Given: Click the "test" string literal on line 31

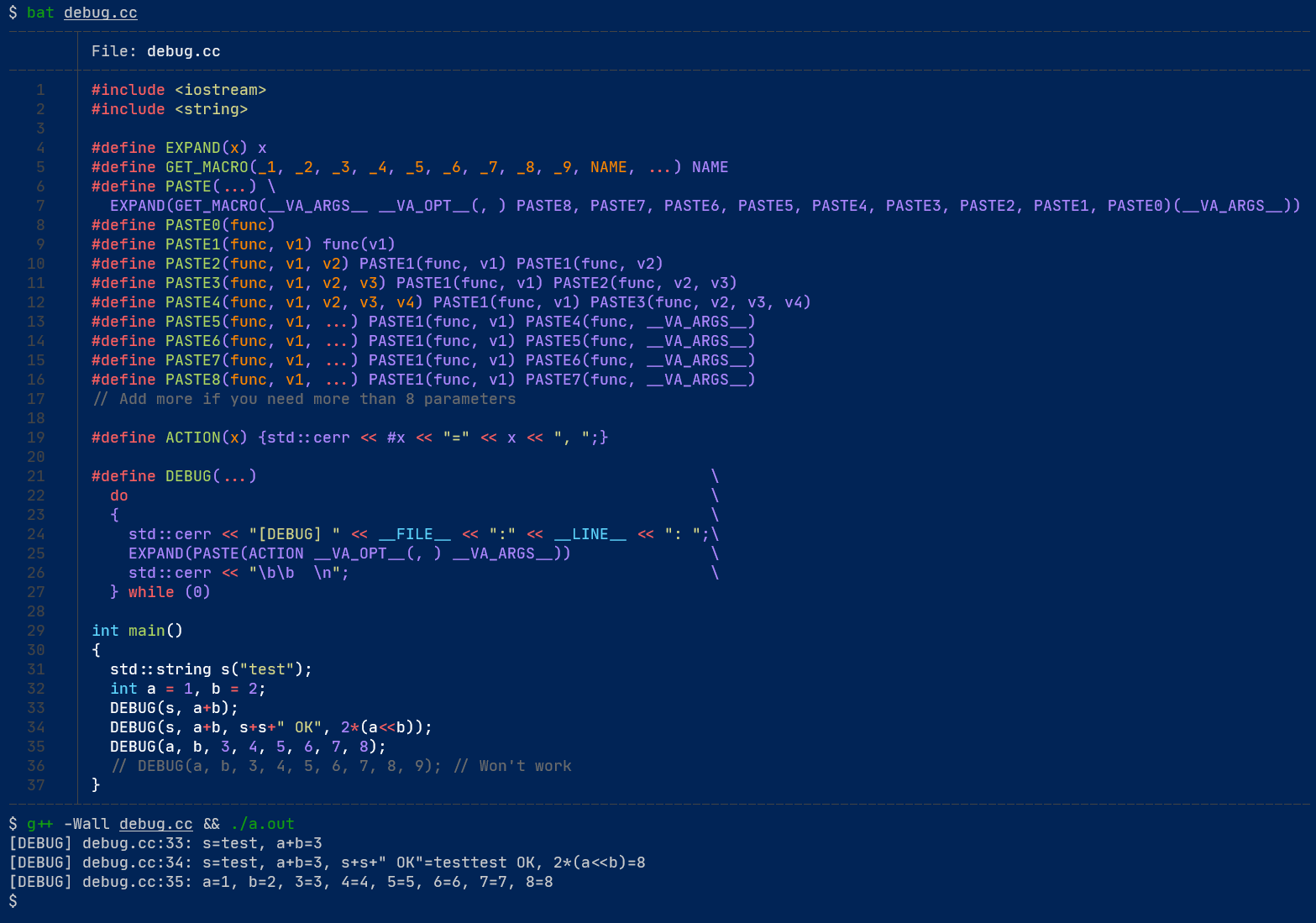Looking at the screenshot, I should pos(266,669).
